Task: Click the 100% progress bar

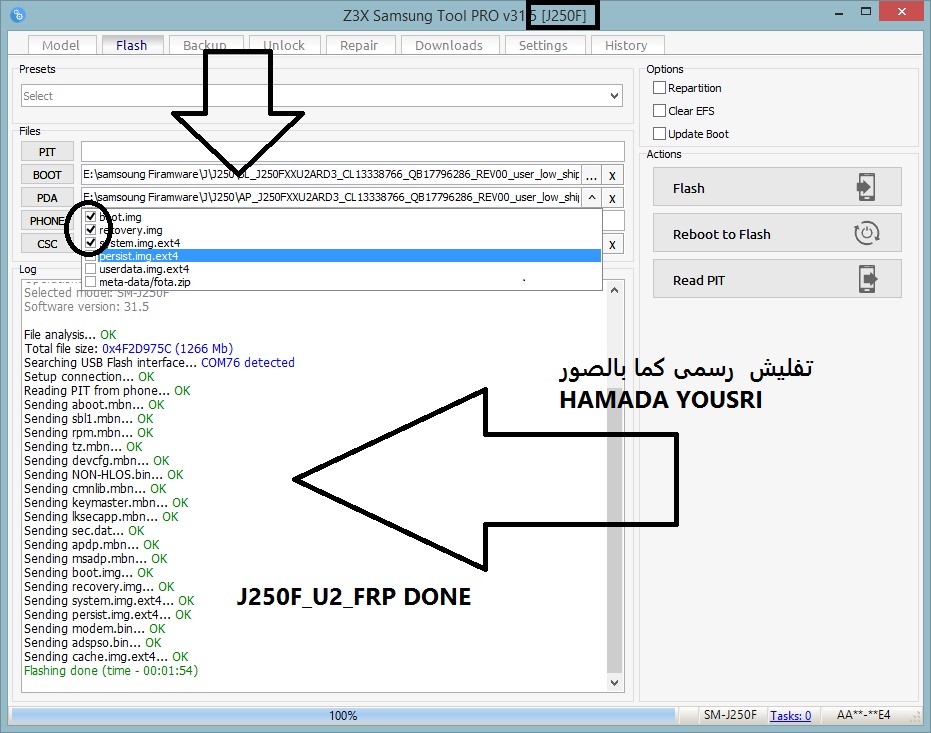Action: pos(343,716)
